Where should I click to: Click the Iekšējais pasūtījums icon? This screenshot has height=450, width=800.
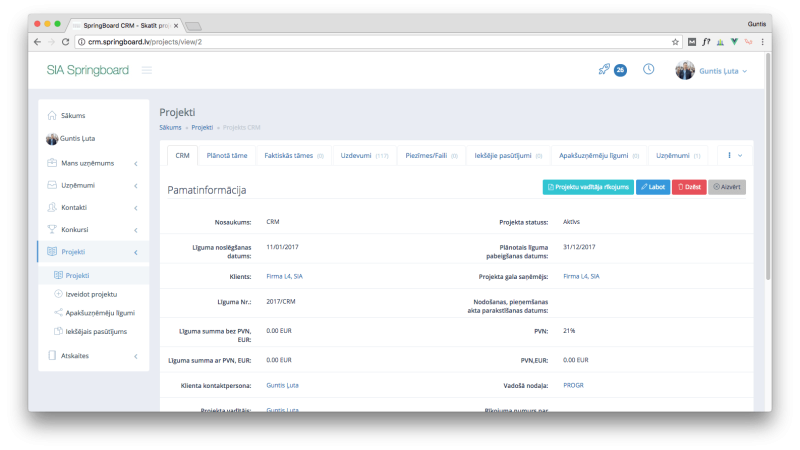tap(58, 331)
